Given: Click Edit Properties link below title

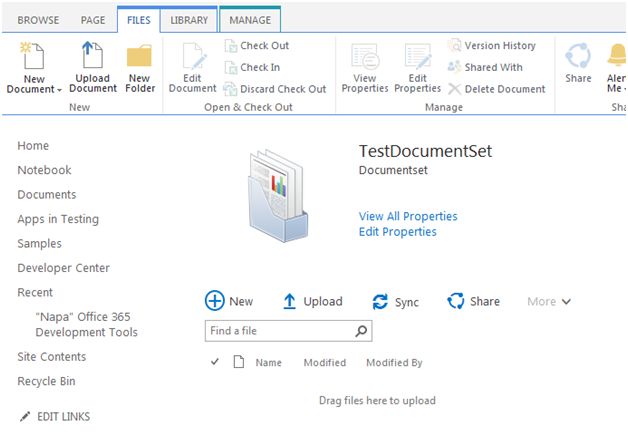Looking at the screenshot, I should (x=398, y=232).
